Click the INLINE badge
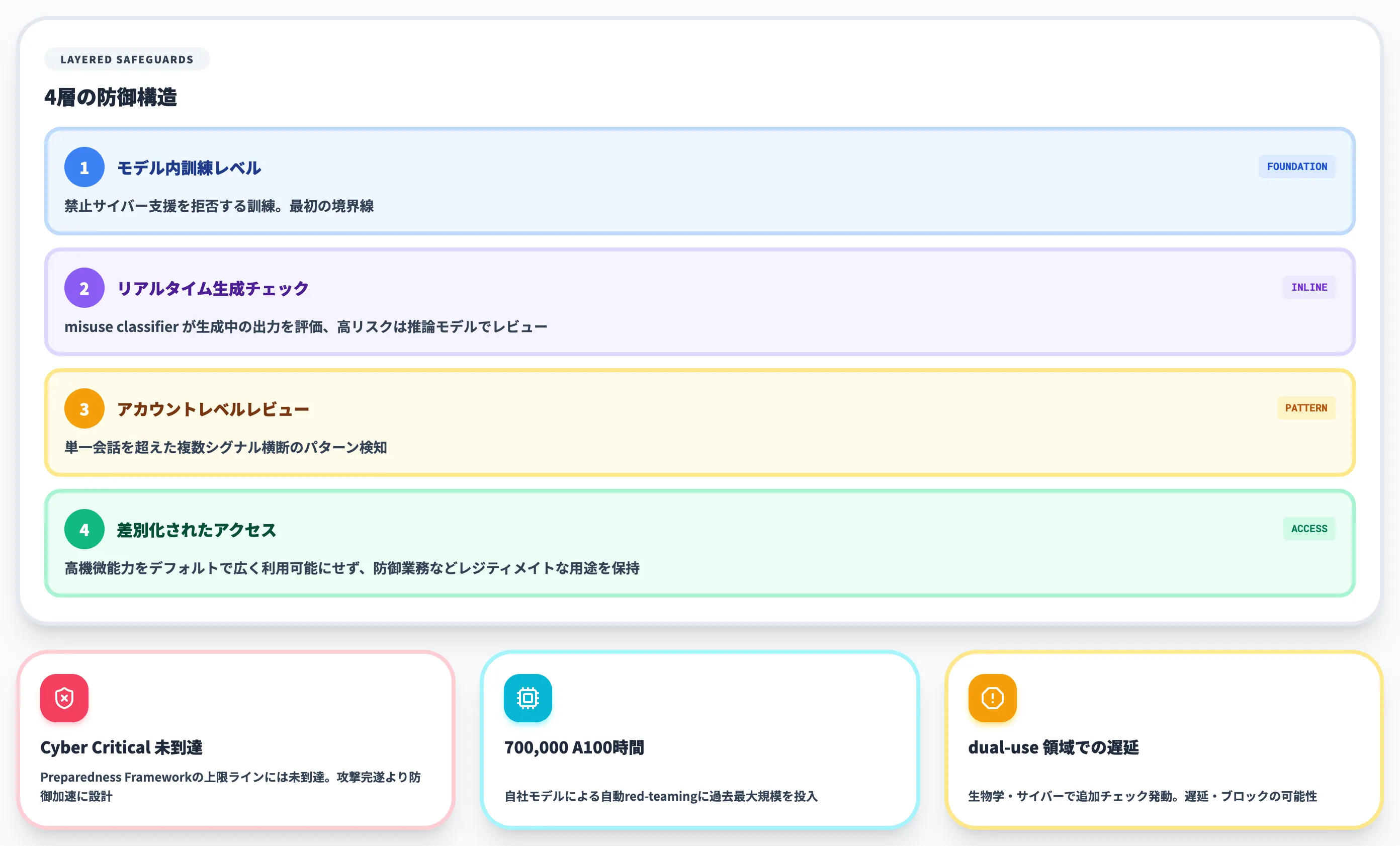 point(1309,288)
